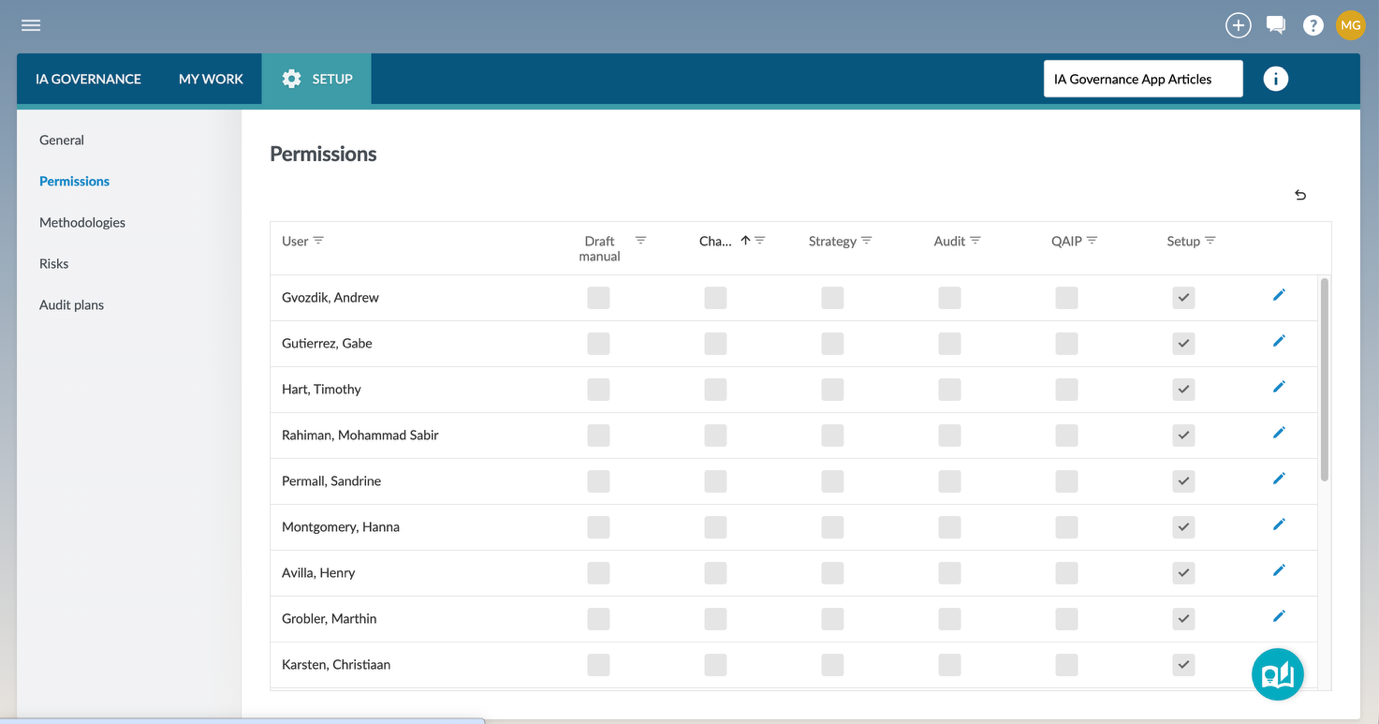
Task: Toggle Setup checkbox for Gutierrez, Gabe
Action: [1183, 343]
